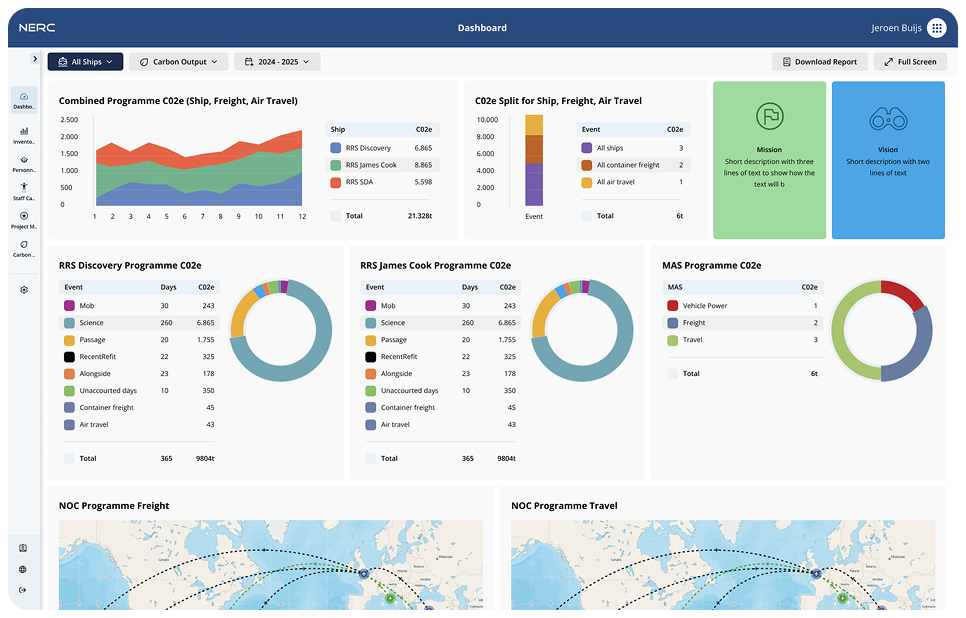This screenshot has height=618, width=966.
Task: Open the Dashboard page in the sidebar
Action: (x=22, y=99)
